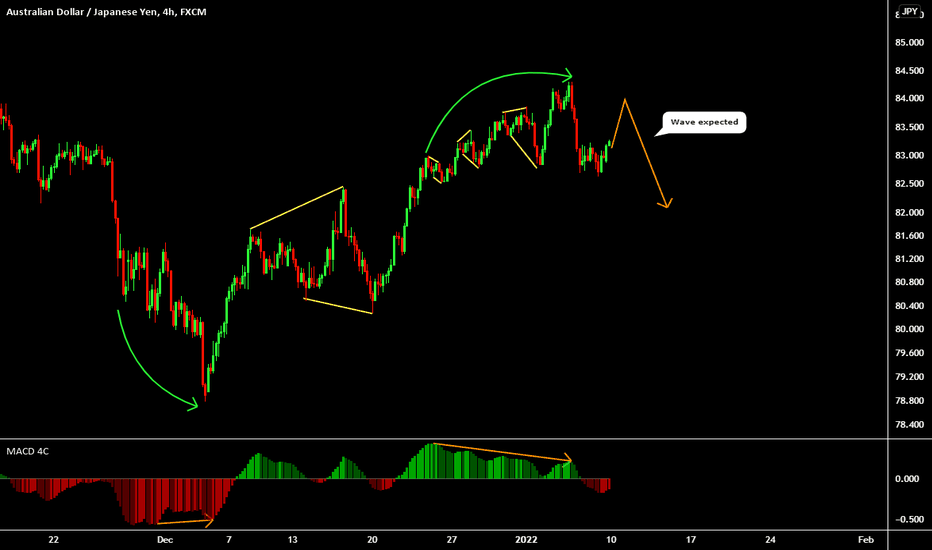Viewport: 932px width, 550px height.
Task: Click the 79.600 price axis label
Action: (909, 353)
